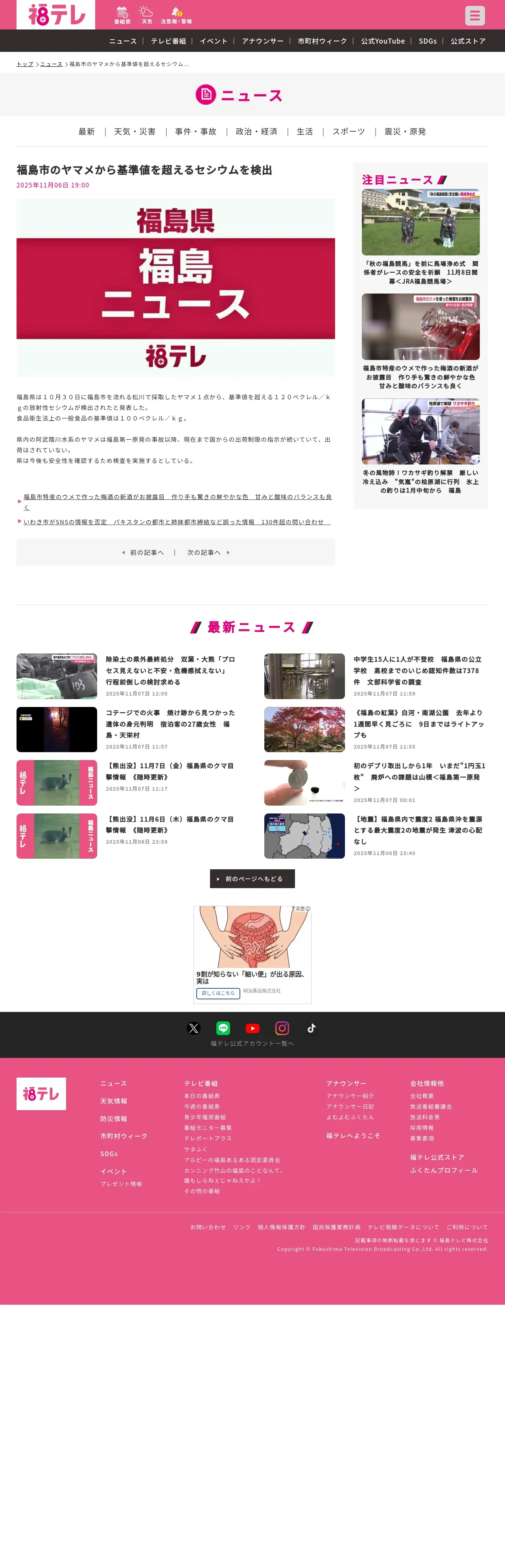Open お問い合わせ in the footer
Viewport: 505px width, 1568px height.
(x=208, y=1227)
